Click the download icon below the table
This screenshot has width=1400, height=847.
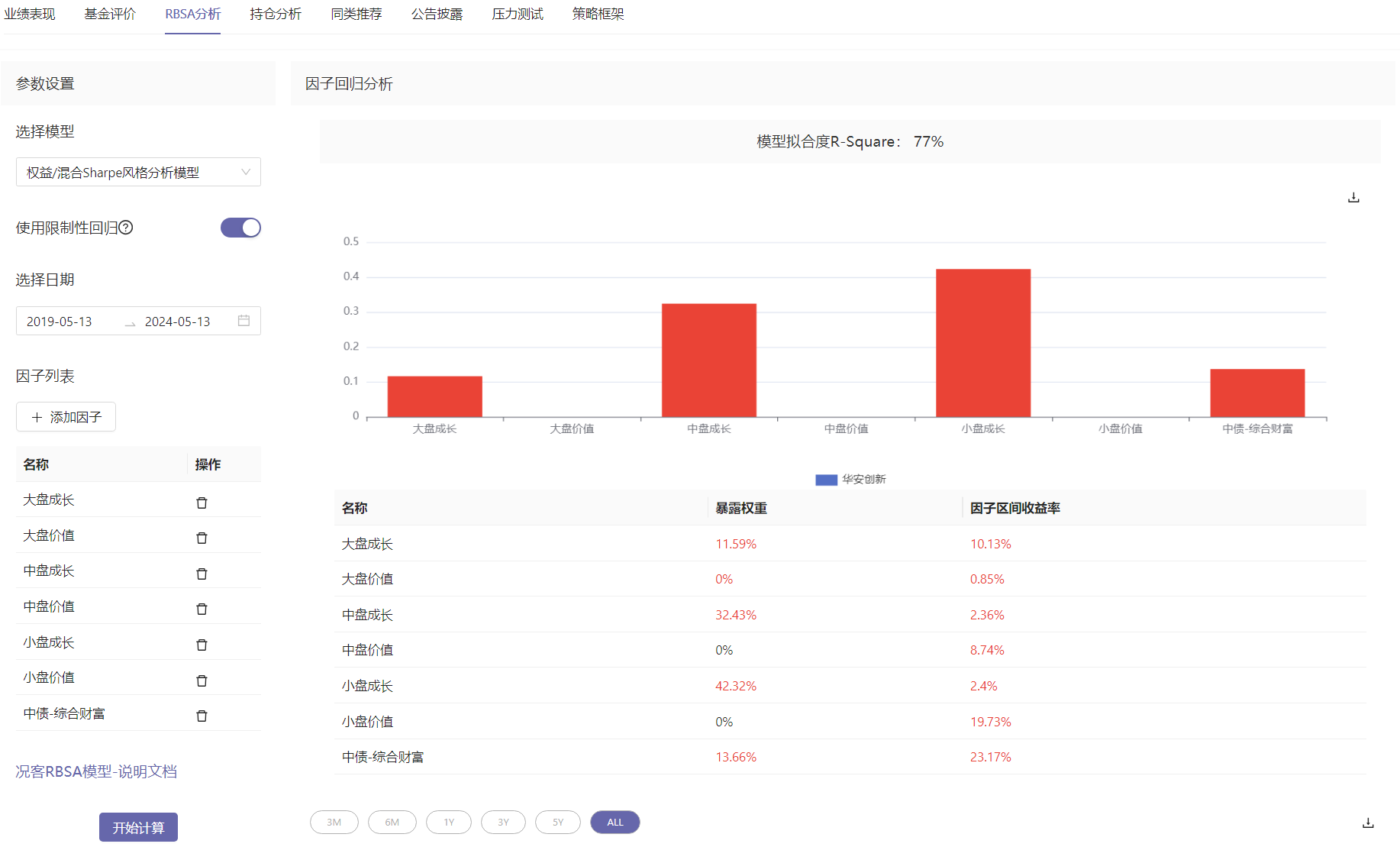click(1368, 823)
